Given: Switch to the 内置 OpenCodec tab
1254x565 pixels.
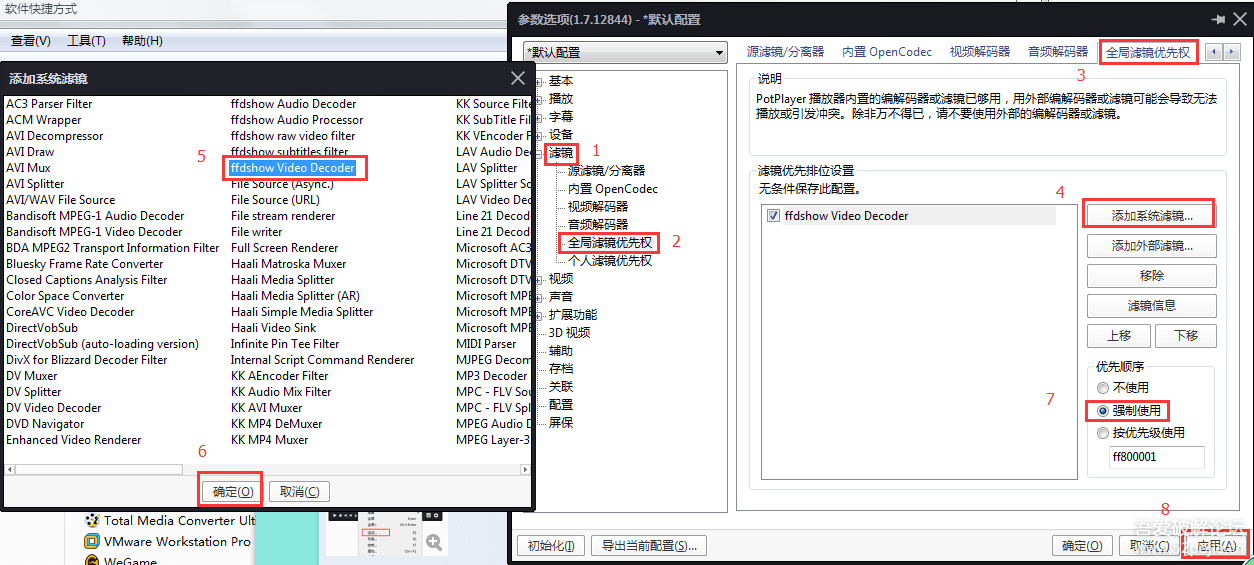Looking at the screenshot, I should pos(887,52).
